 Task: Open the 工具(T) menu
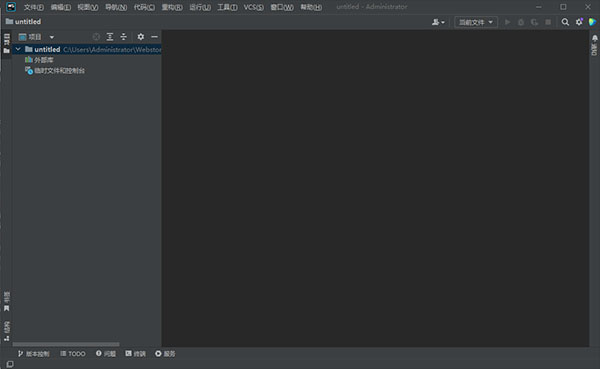(227, 7)
